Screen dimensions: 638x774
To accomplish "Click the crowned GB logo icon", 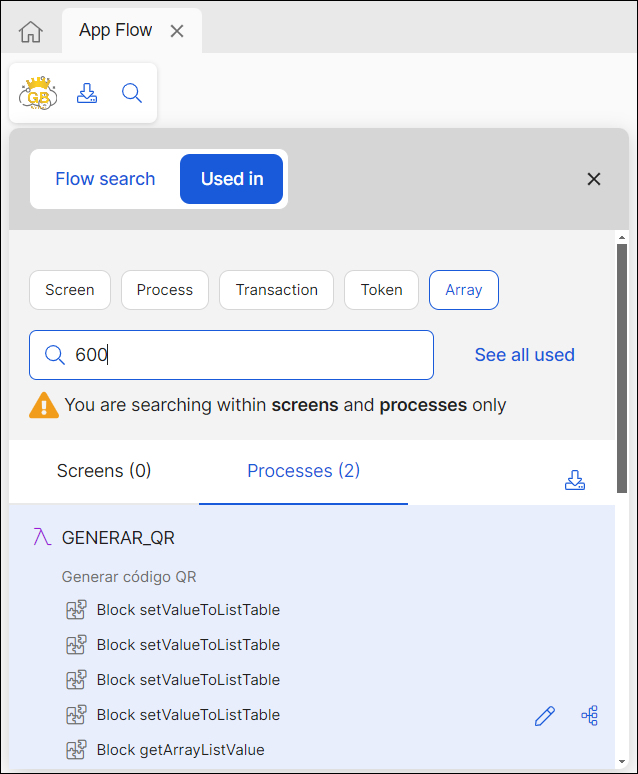I will 39,94.
